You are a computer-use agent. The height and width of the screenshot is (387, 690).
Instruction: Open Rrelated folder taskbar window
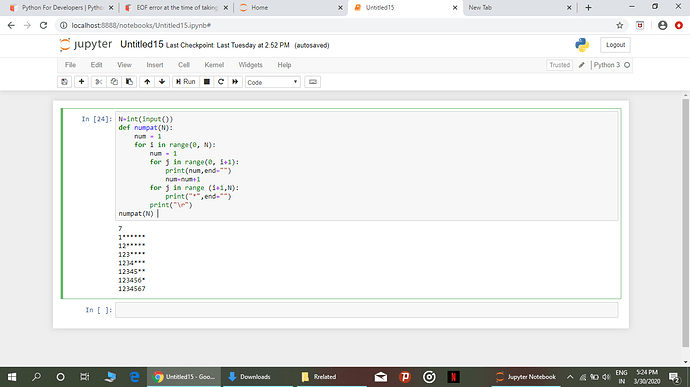(x=332, y=377)
